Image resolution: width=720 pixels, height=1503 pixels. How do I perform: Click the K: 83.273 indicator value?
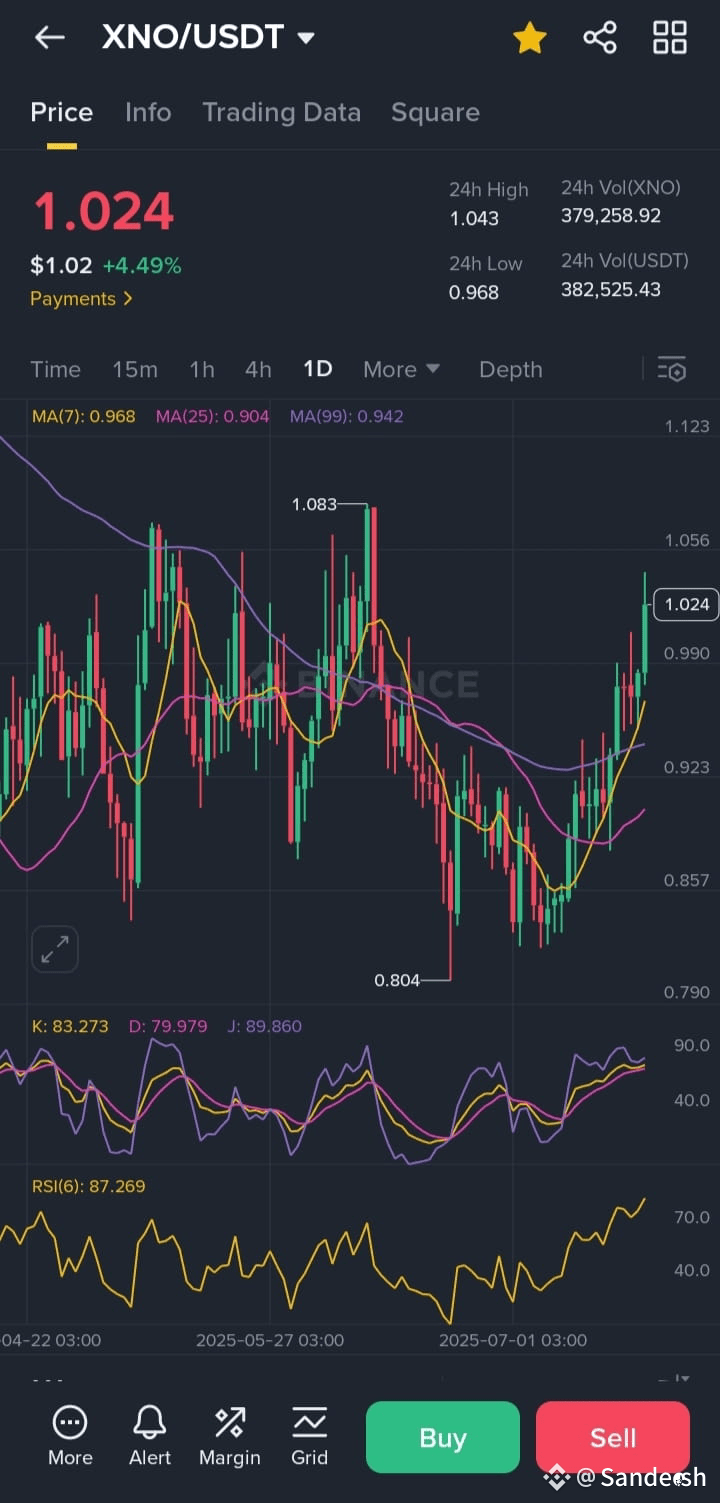[x=70, y=1026]
